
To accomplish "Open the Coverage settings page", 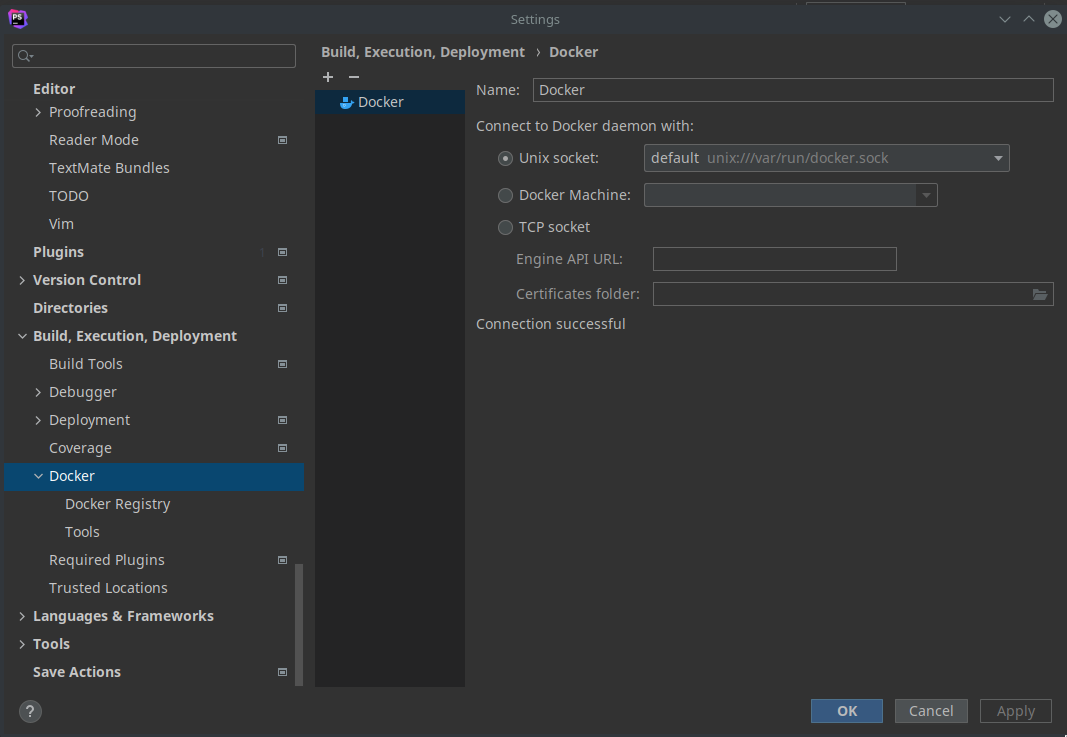I will click(80, 448).
